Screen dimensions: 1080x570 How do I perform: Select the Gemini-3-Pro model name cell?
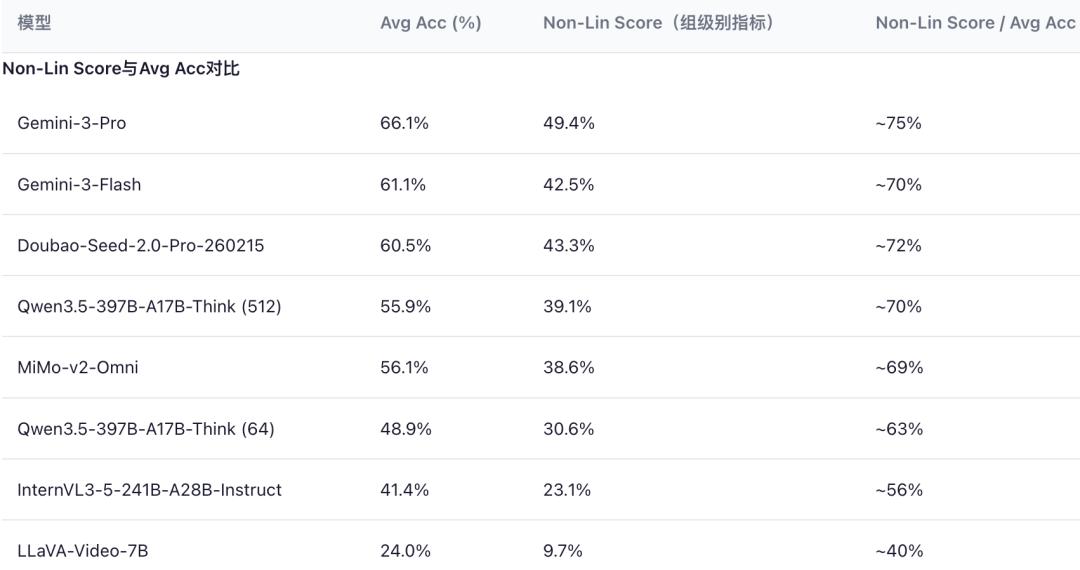pyautogui.click(x=72, y=123)
